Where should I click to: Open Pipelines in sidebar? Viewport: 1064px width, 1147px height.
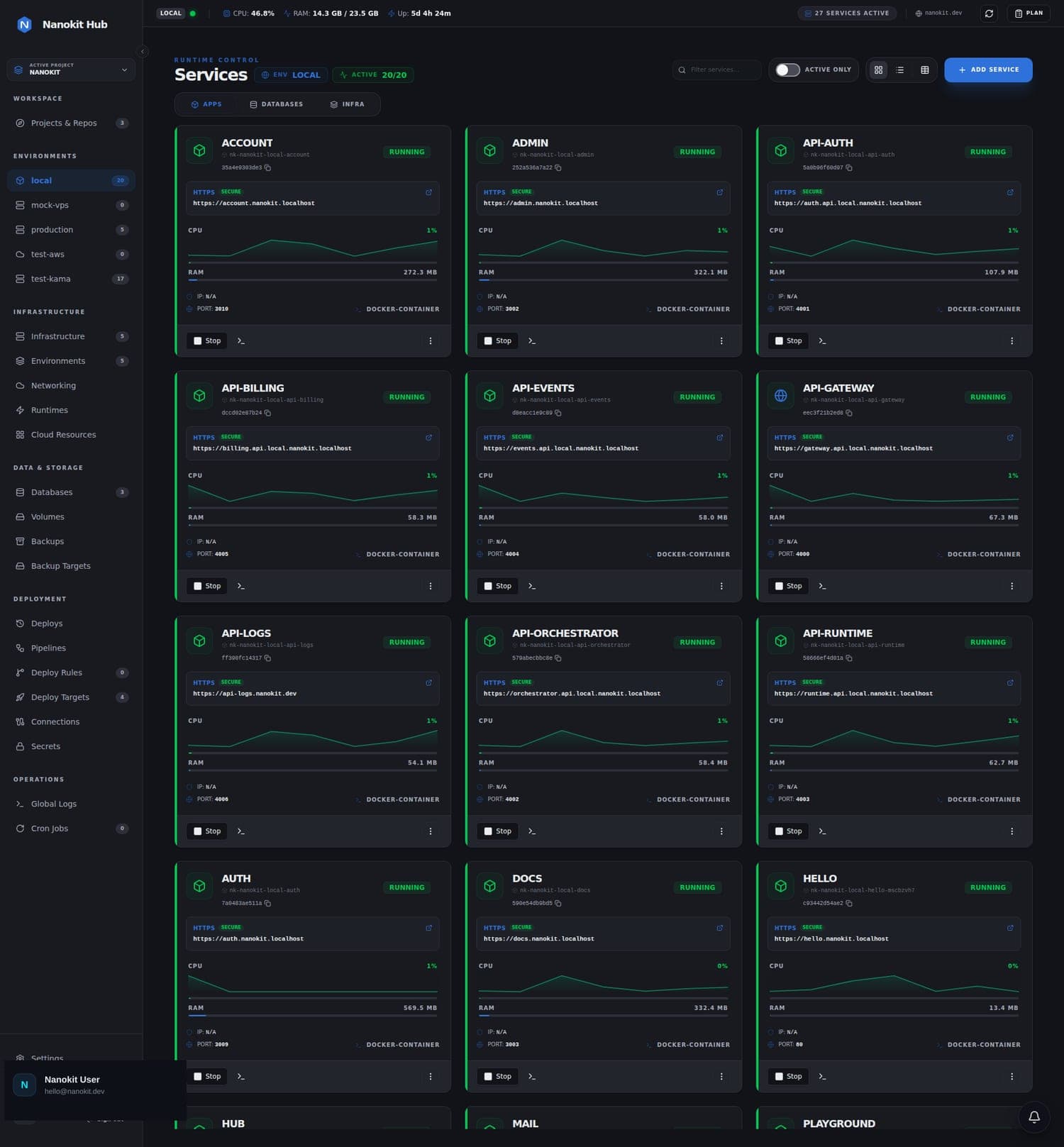tap(71, 648)
